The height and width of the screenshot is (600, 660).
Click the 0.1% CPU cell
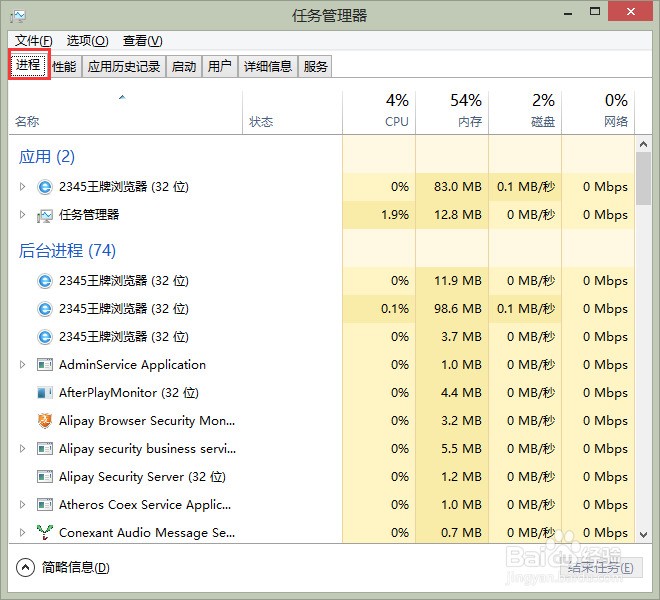click(379, 309)
